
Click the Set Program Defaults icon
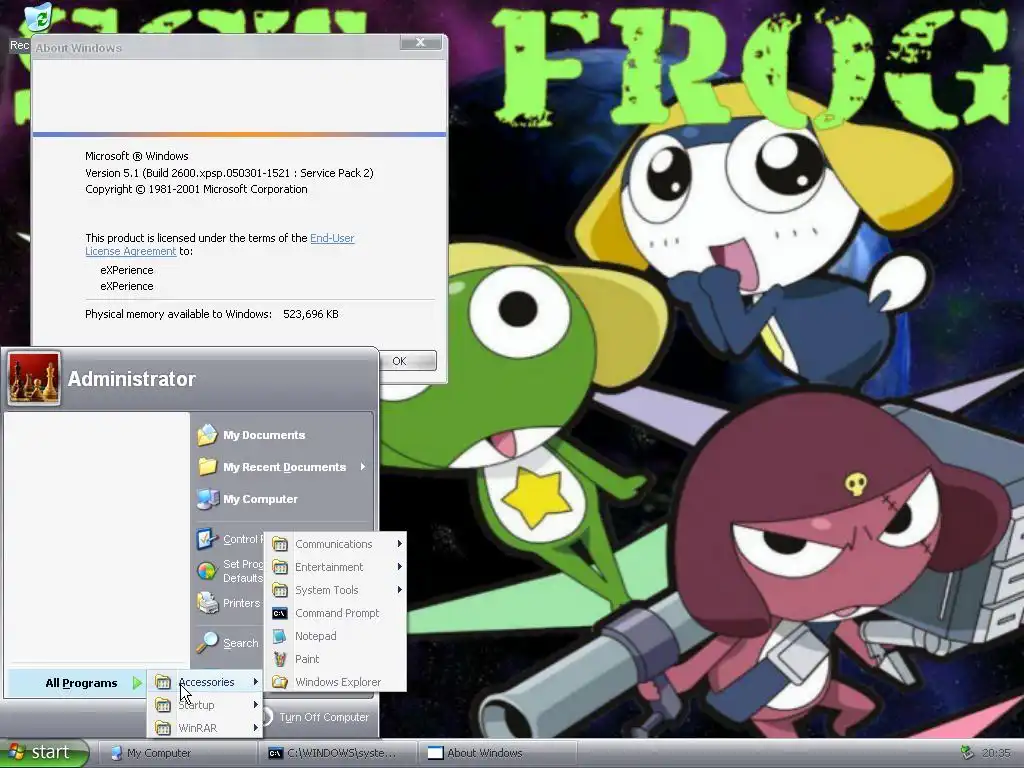[x=207, y=571]
